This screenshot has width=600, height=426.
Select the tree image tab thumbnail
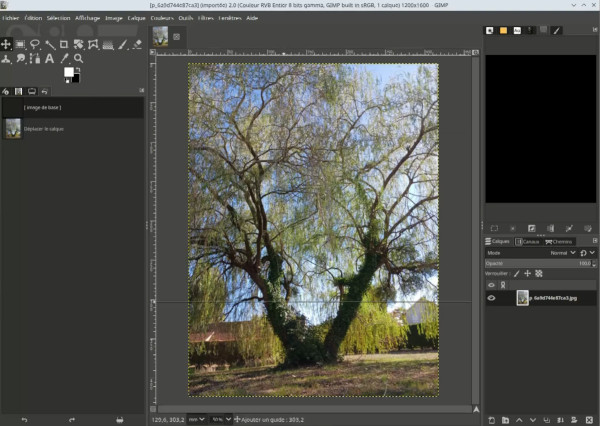(x=160, y=36)
